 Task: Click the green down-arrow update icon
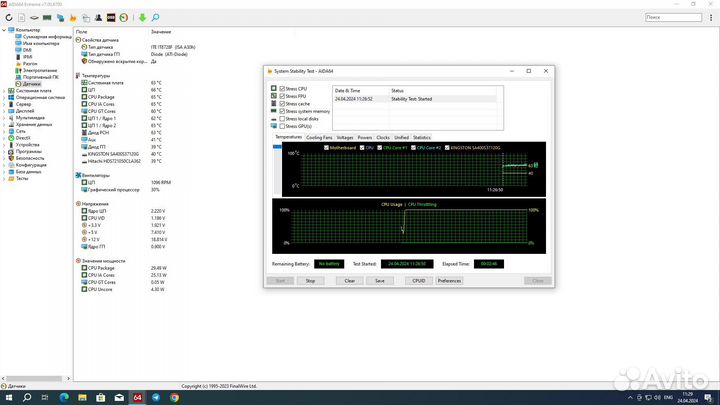point(142,17)
